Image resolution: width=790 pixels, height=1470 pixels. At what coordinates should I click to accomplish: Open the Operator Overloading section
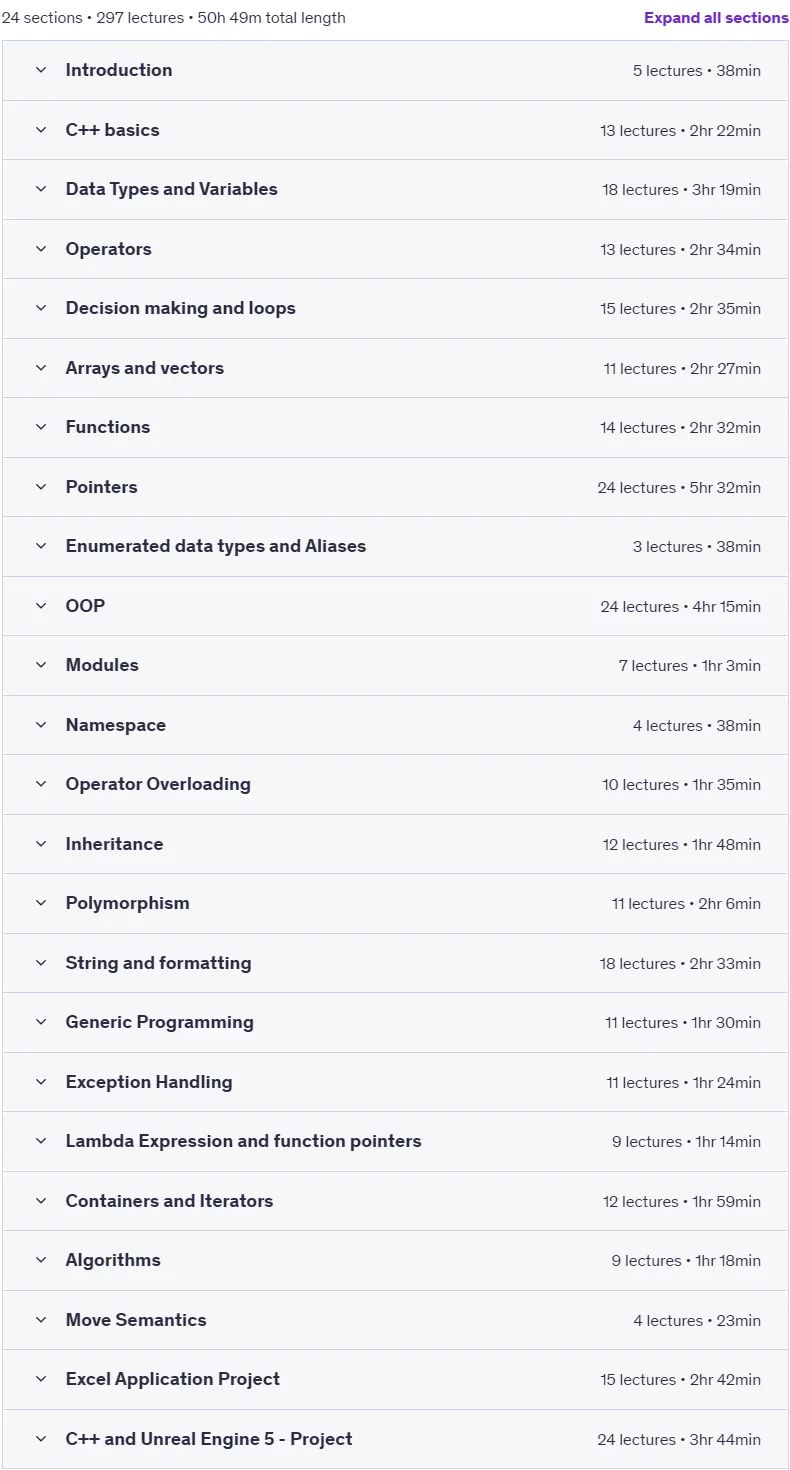coord(395,784)
